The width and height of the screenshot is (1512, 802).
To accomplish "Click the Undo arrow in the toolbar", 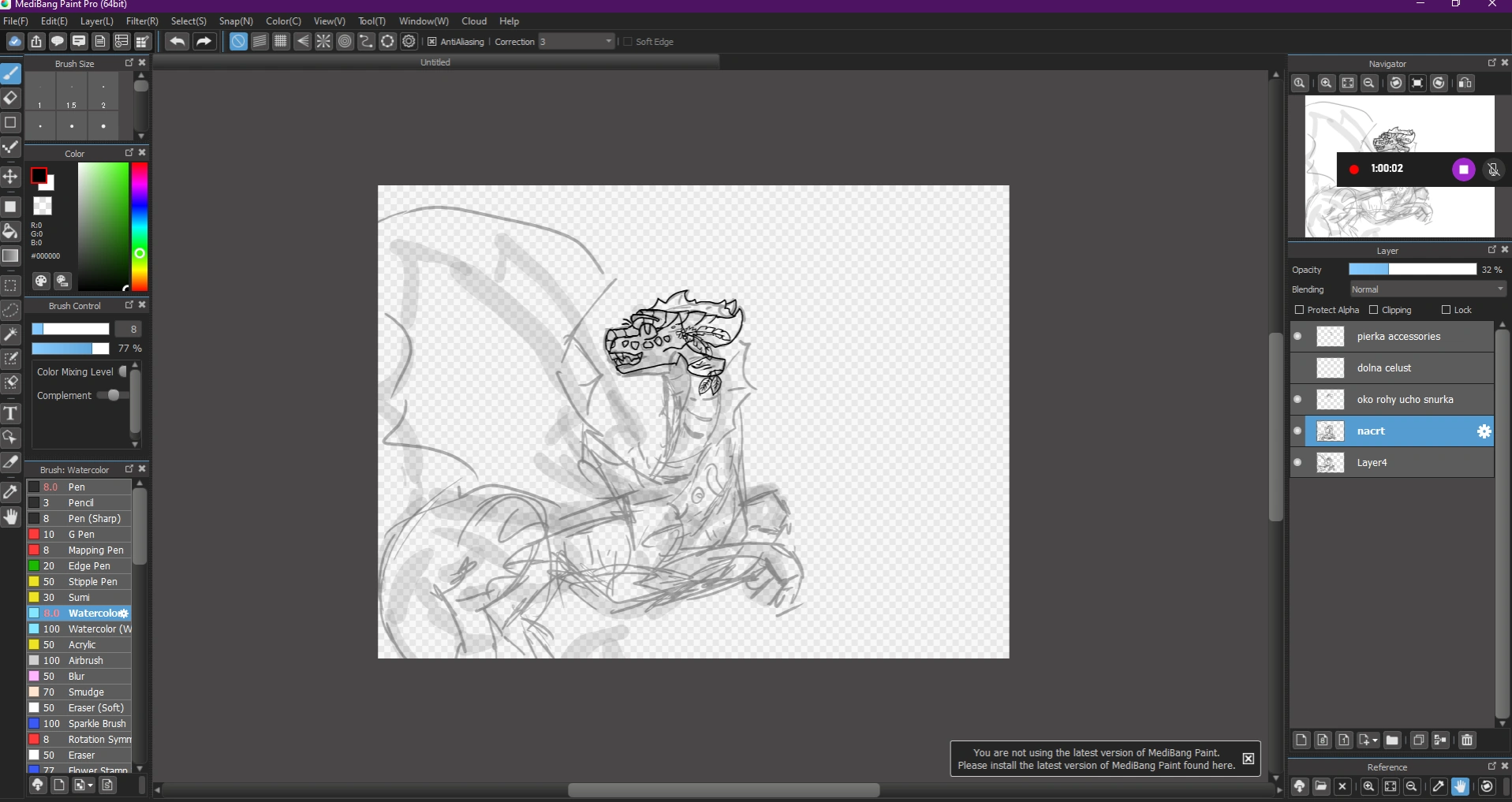I will (x=175, y=42).
